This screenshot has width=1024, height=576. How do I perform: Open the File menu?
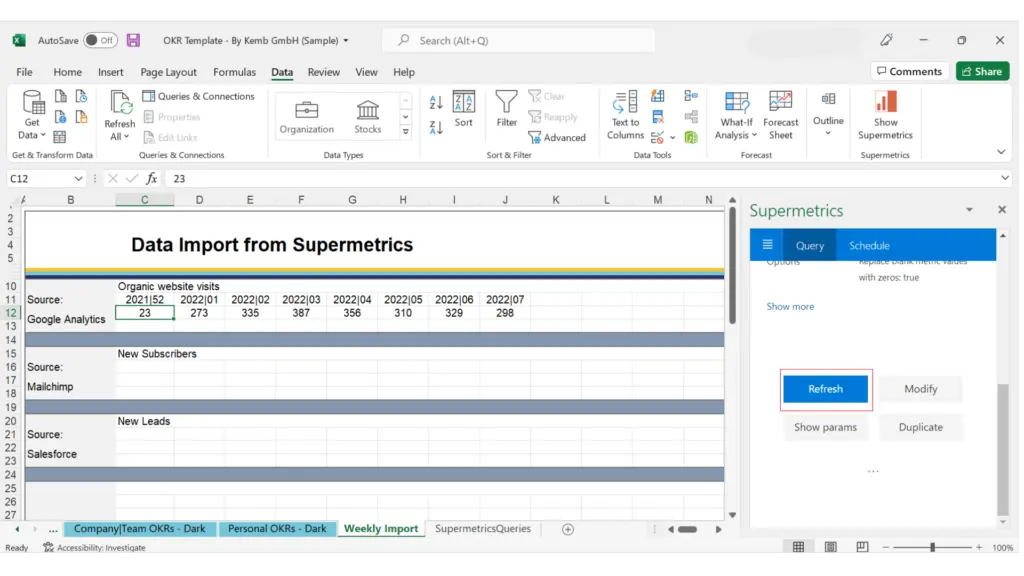24,72
